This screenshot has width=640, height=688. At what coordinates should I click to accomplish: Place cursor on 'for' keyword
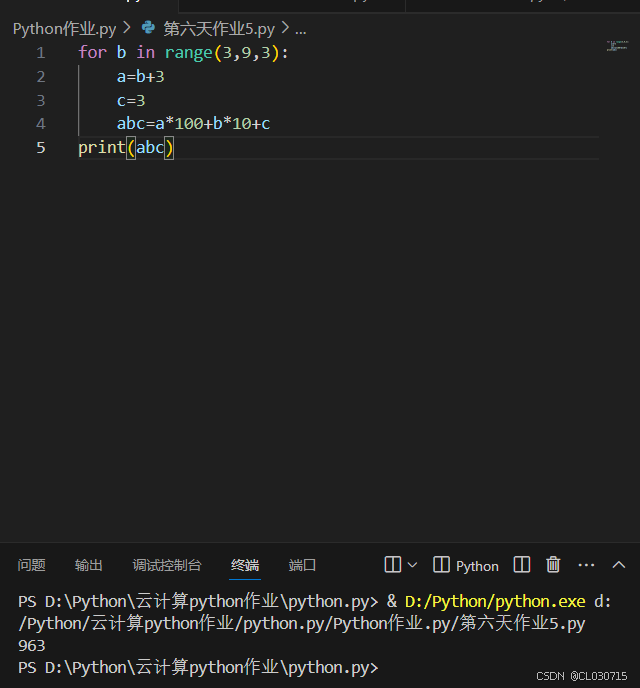click(93, 53)
